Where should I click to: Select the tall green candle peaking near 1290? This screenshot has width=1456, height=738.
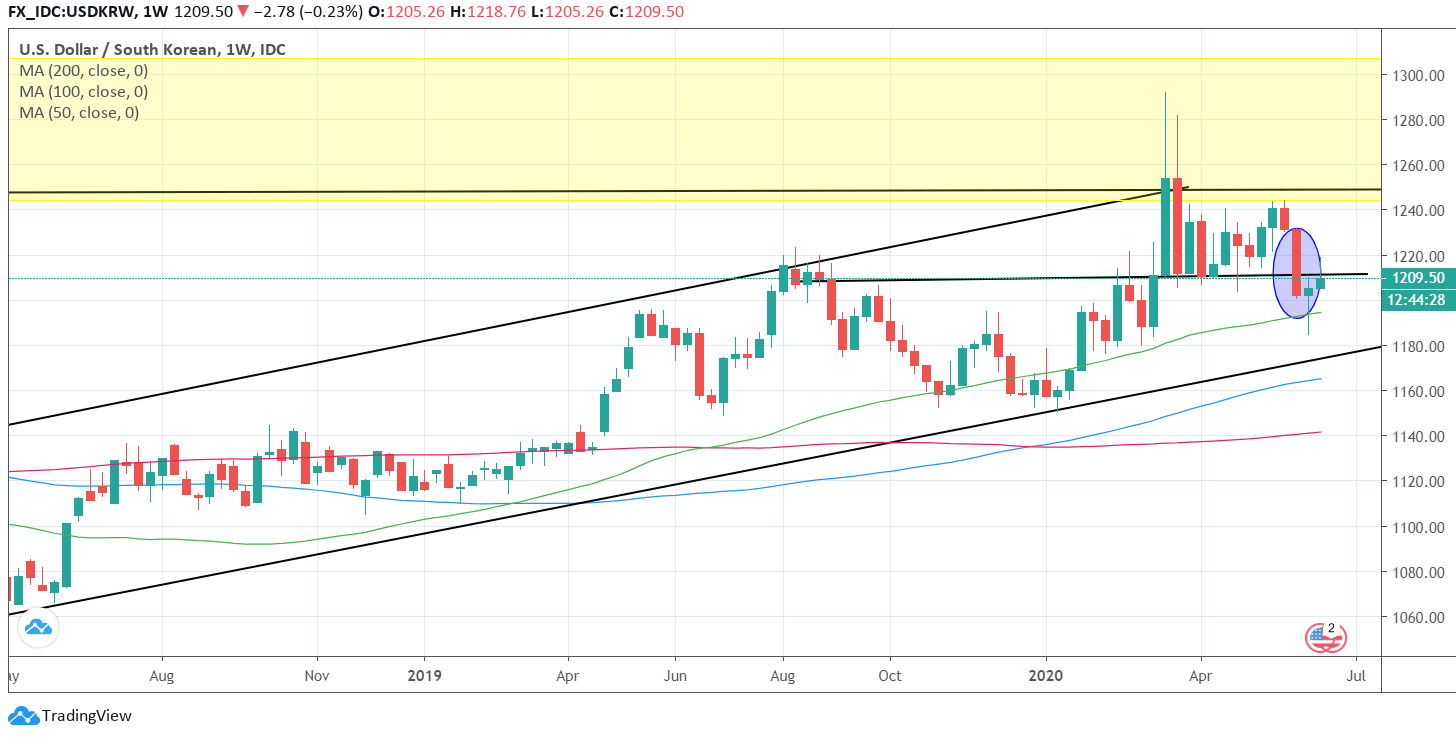(x=1165, y=226)
